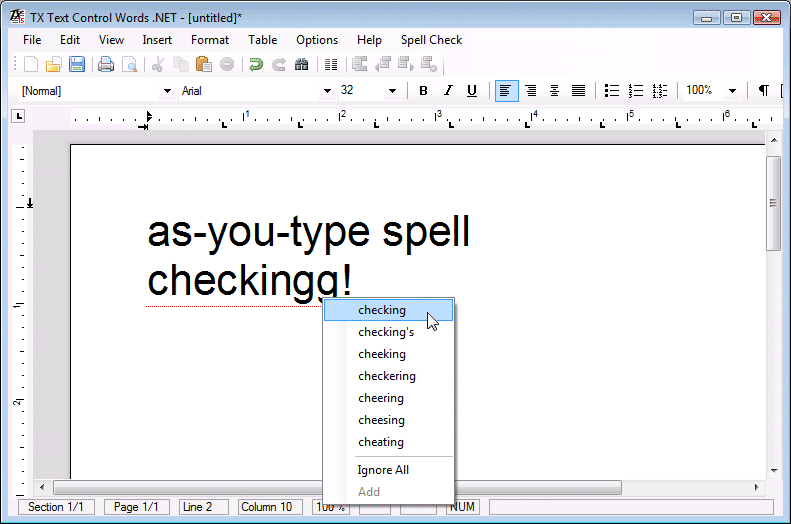The image size is (791, 524).
Task: Click the vertical scrollbar down arrow
Action: pyautogui.click(x=774, y=471)
